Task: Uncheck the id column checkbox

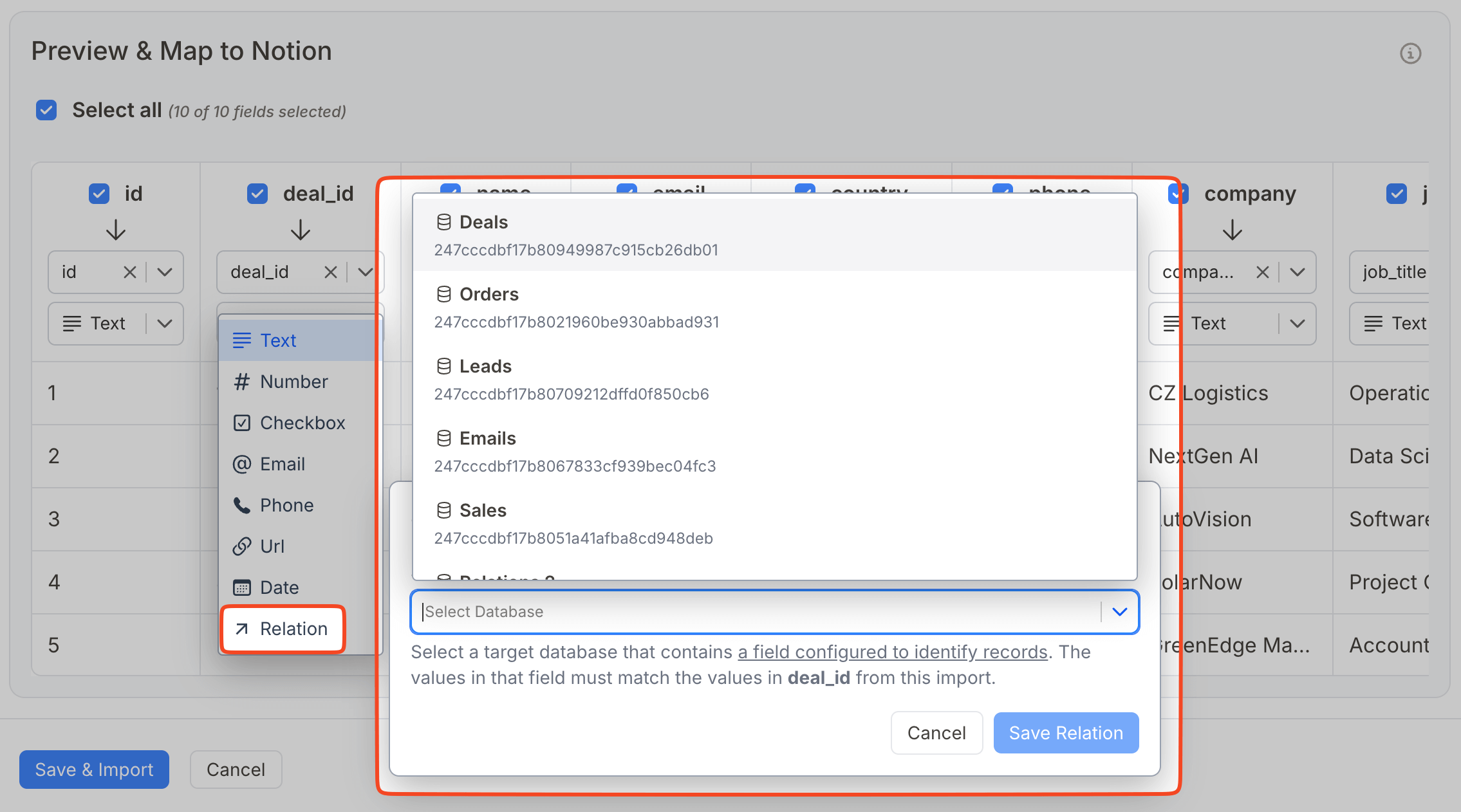Action: (99, 194)
